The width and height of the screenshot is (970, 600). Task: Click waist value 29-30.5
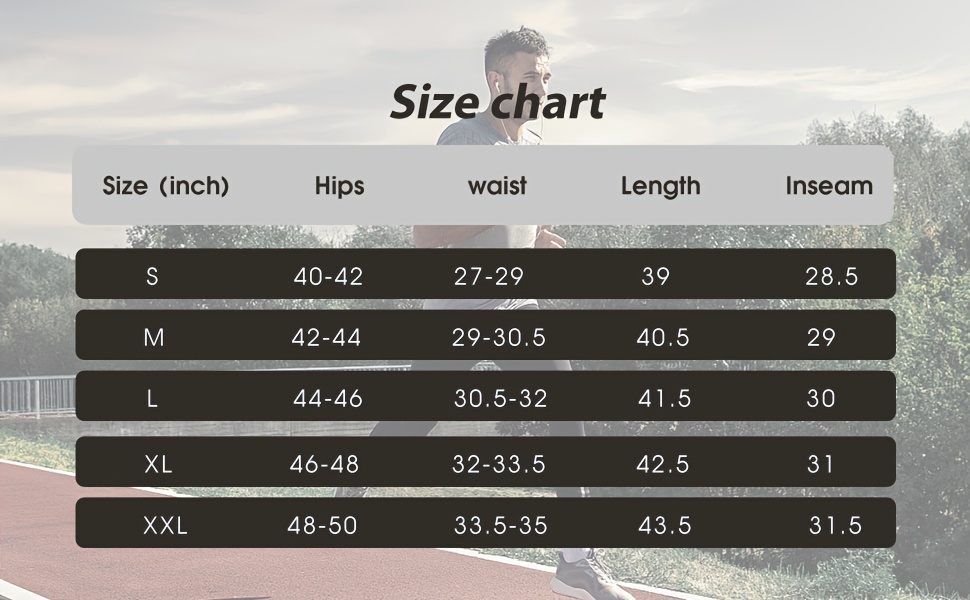coord(498,338)
